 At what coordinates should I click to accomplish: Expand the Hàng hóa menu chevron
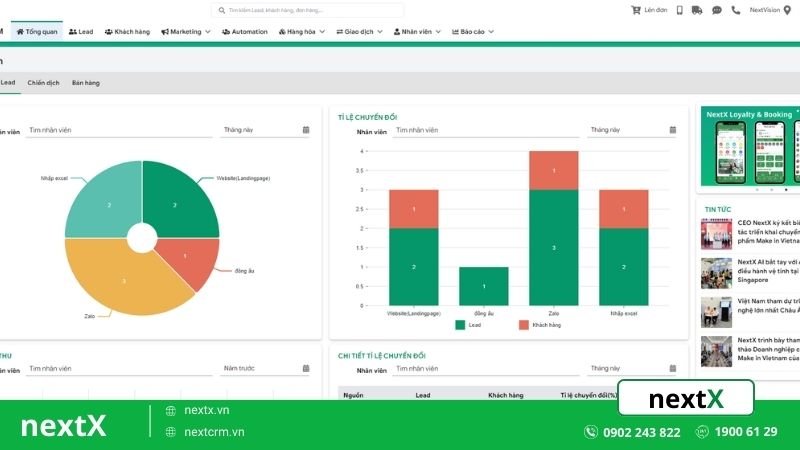pos(322,32)
